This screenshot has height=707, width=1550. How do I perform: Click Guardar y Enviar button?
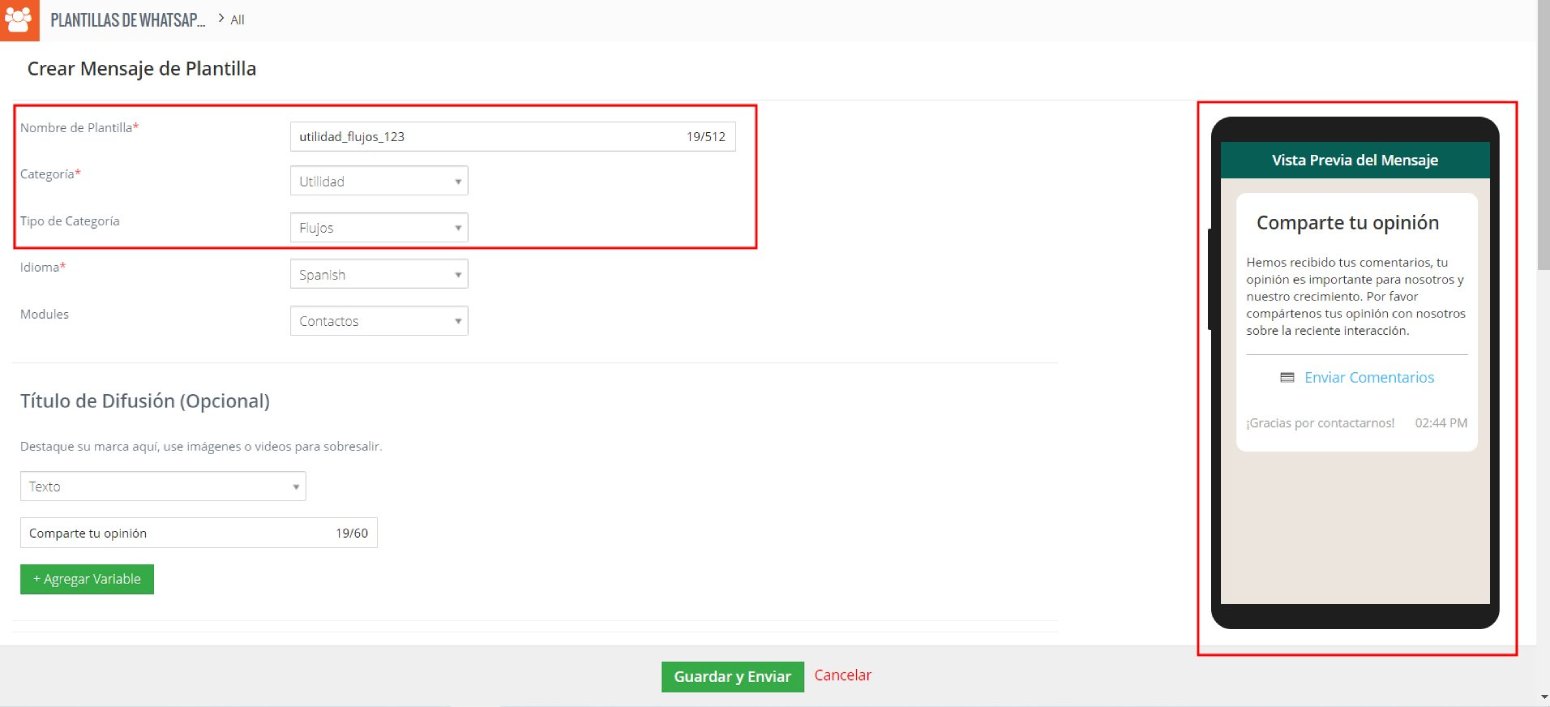[x=732, y=677]
